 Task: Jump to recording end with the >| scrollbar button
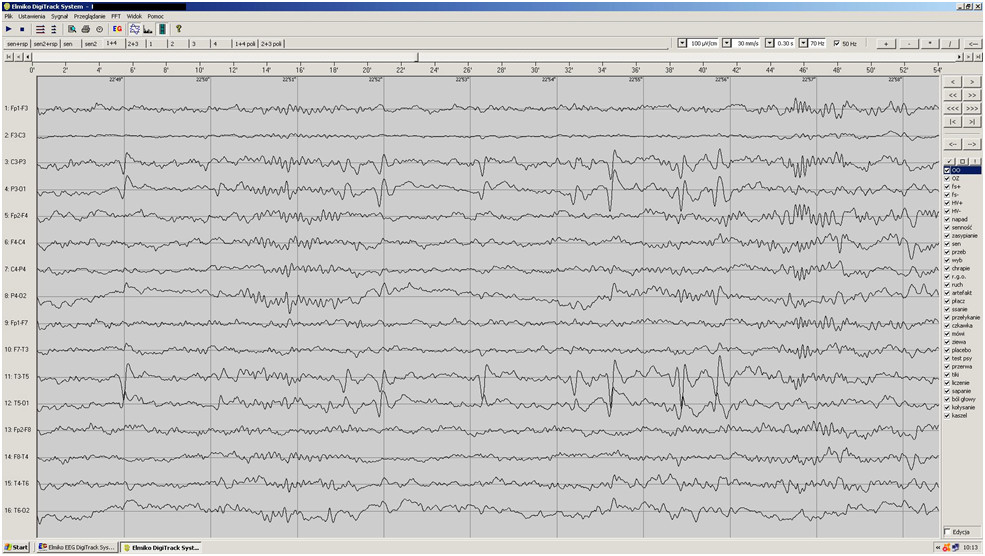click(977, 57)
